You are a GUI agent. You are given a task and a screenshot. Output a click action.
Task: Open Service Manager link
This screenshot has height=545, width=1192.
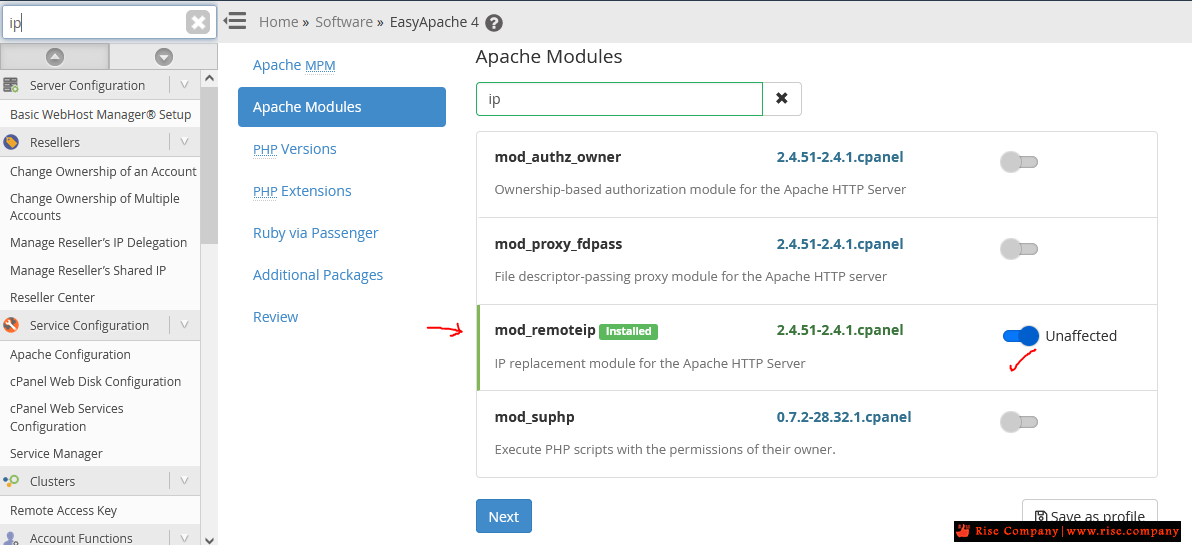tap(56, 454)
